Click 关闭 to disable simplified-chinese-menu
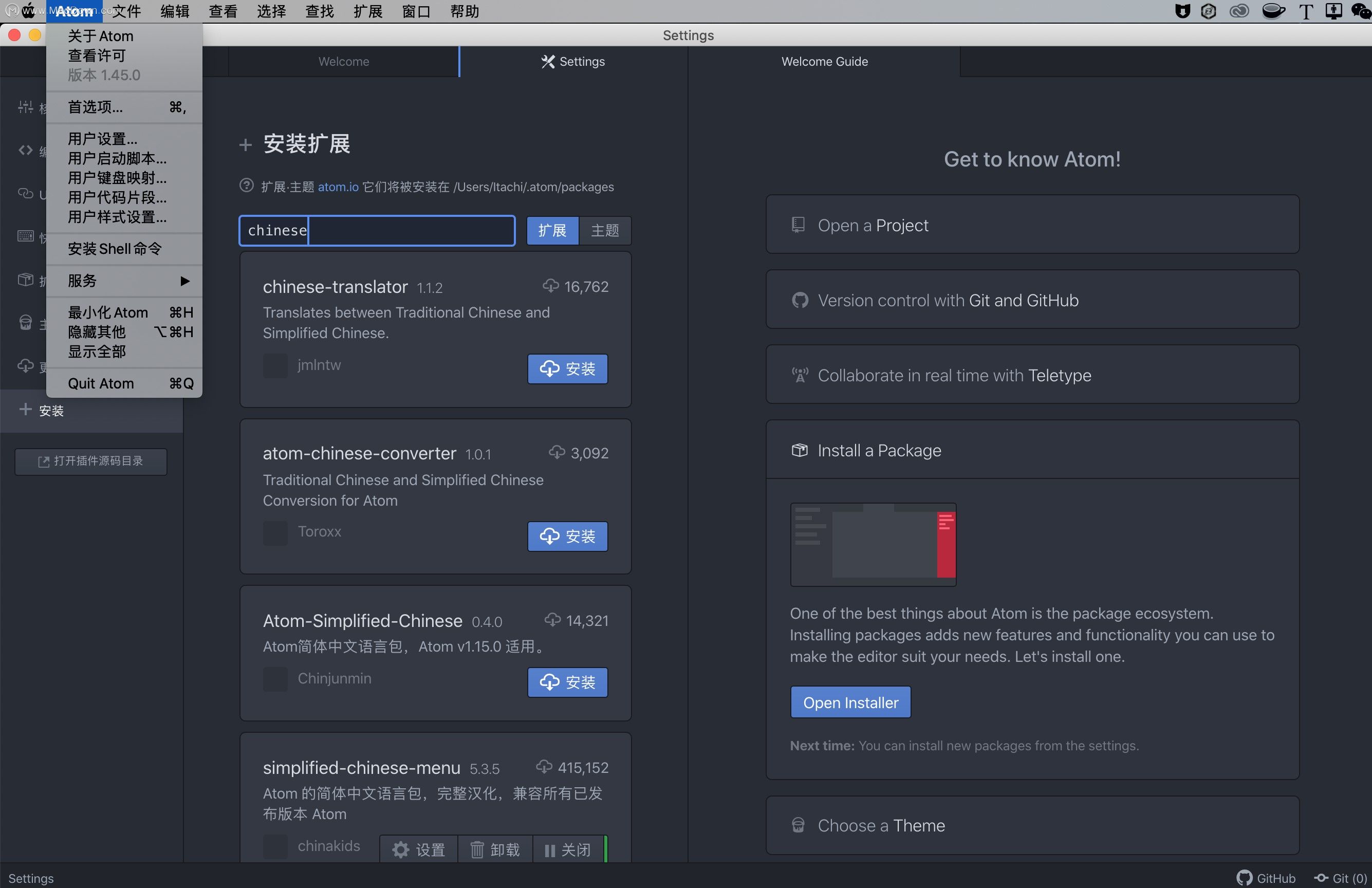 tap(568, 849)
